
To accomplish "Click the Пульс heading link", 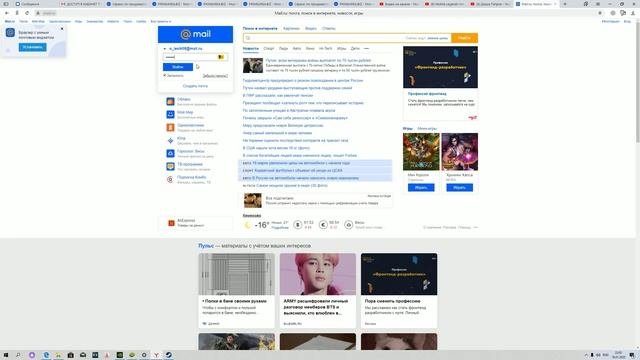I will [x=206, y=246].
